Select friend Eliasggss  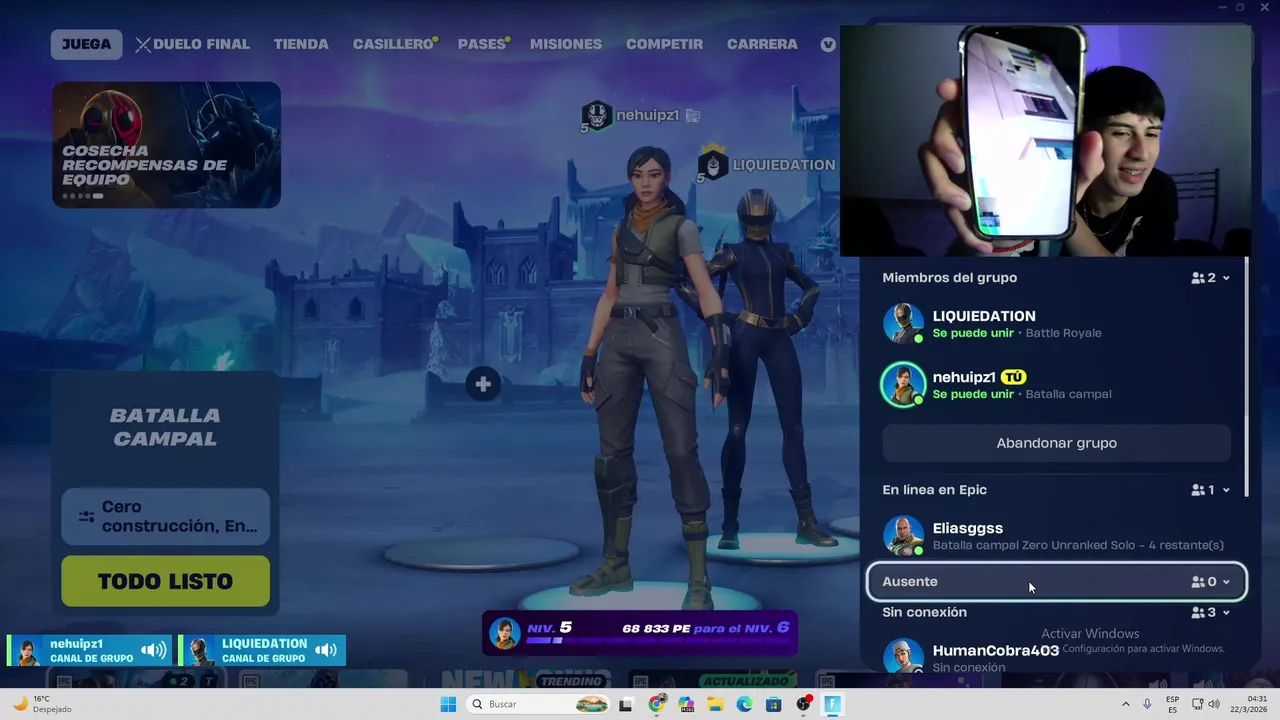click(1056, 536)
